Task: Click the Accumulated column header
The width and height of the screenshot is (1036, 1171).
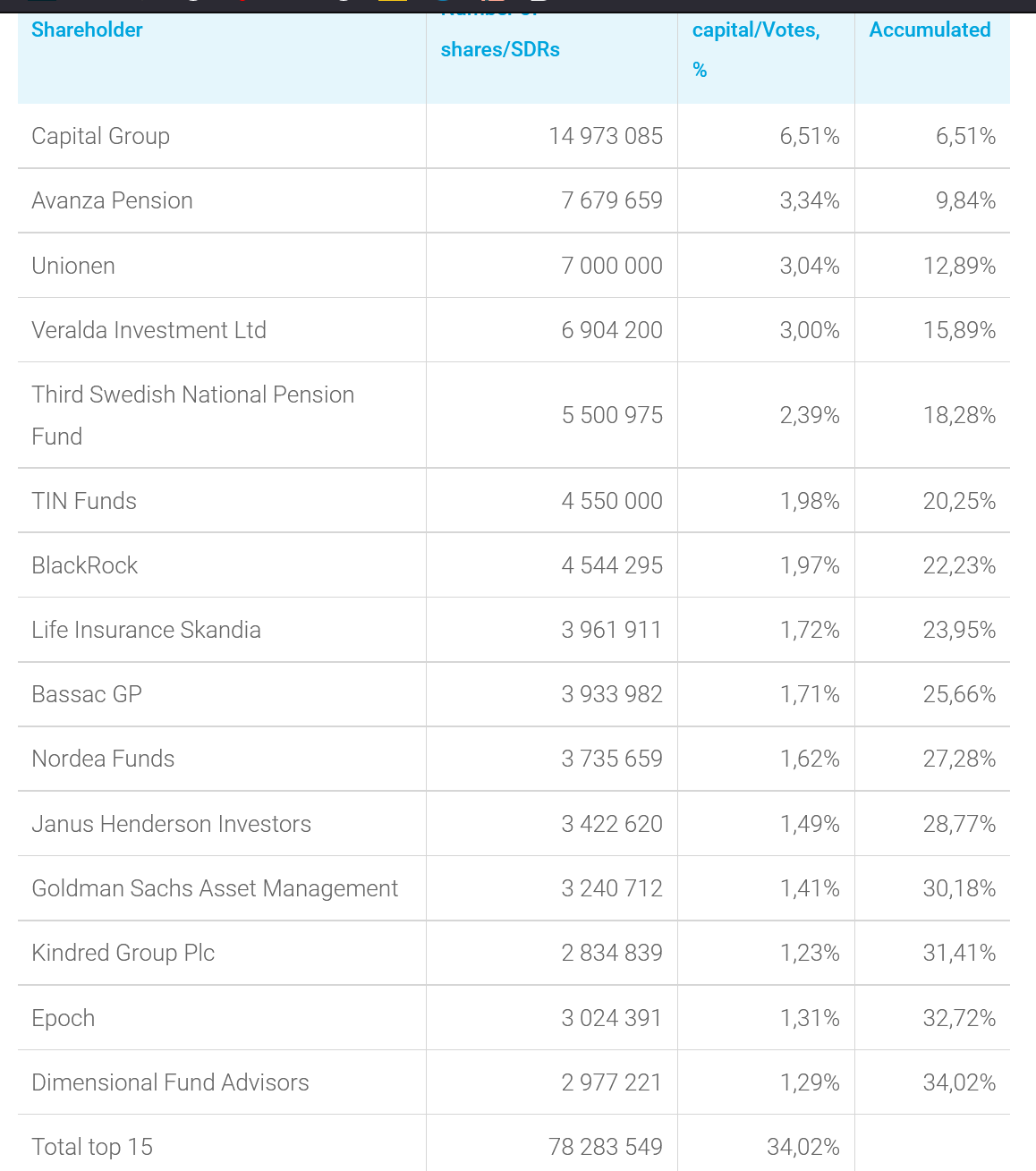Action: (930, 30)
